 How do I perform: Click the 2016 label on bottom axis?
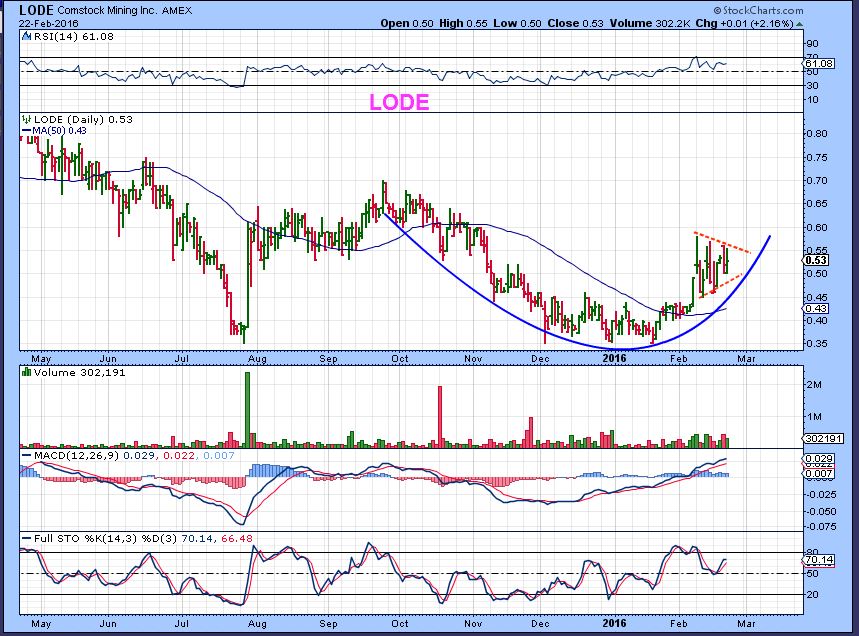(x=614, y=623)
